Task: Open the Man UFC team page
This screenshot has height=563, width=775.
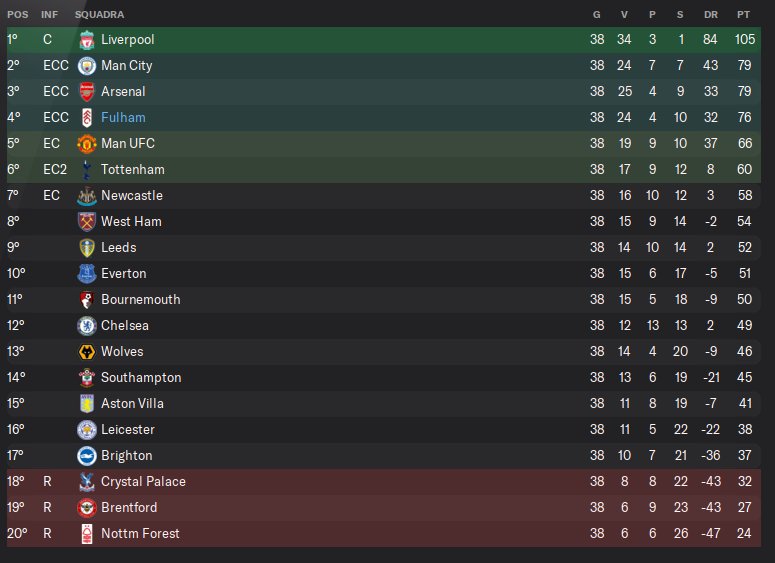Action: pyautogui.click(x=128, y=143)
